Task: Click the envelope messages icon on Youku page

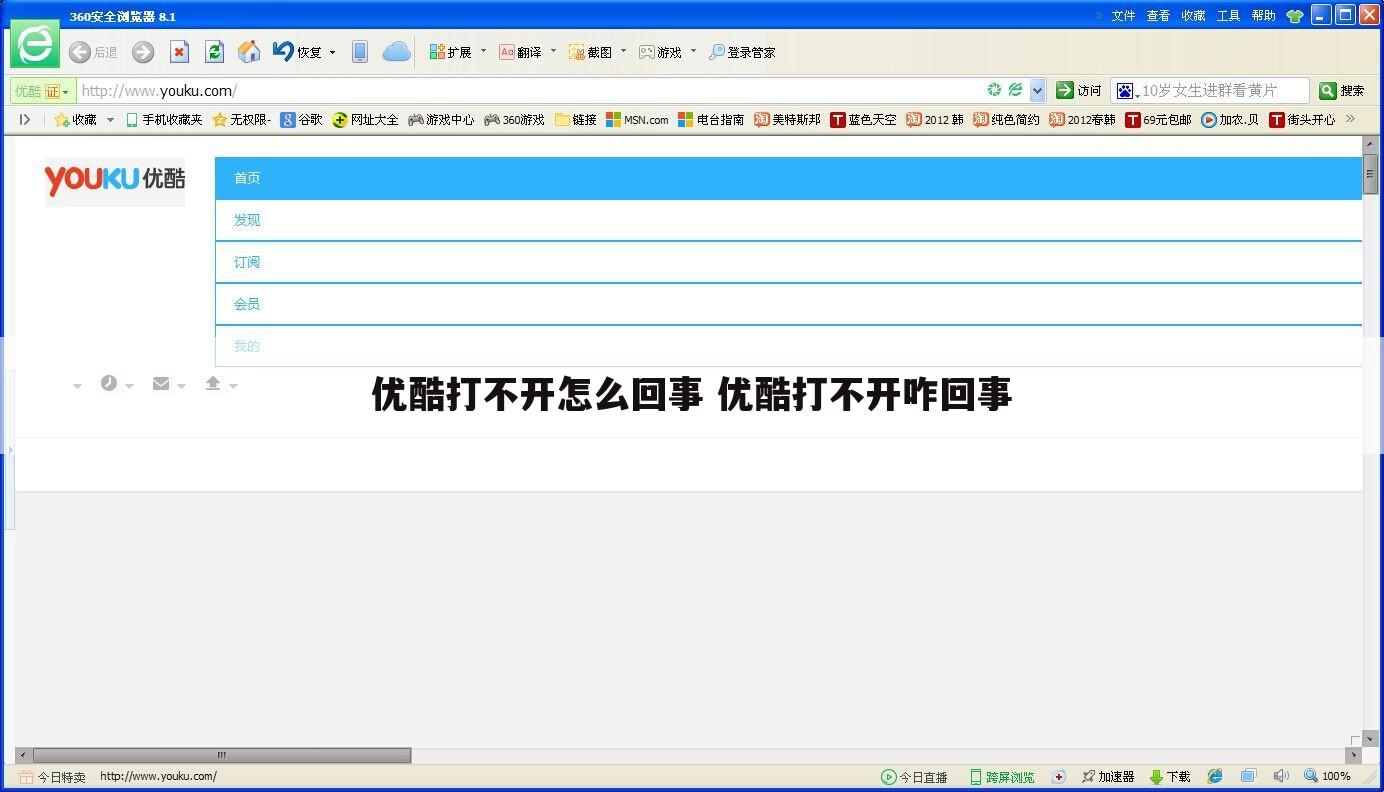Action: tap(161, 383)
